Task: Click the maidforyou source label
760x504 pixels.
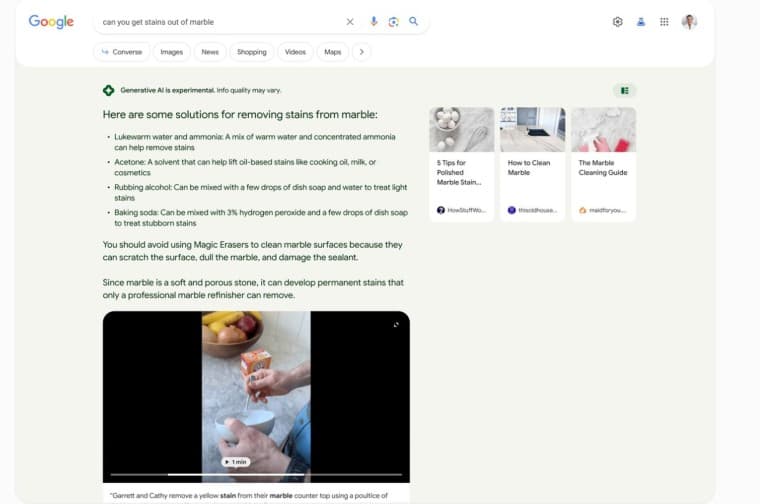Action: coord(602,210)
